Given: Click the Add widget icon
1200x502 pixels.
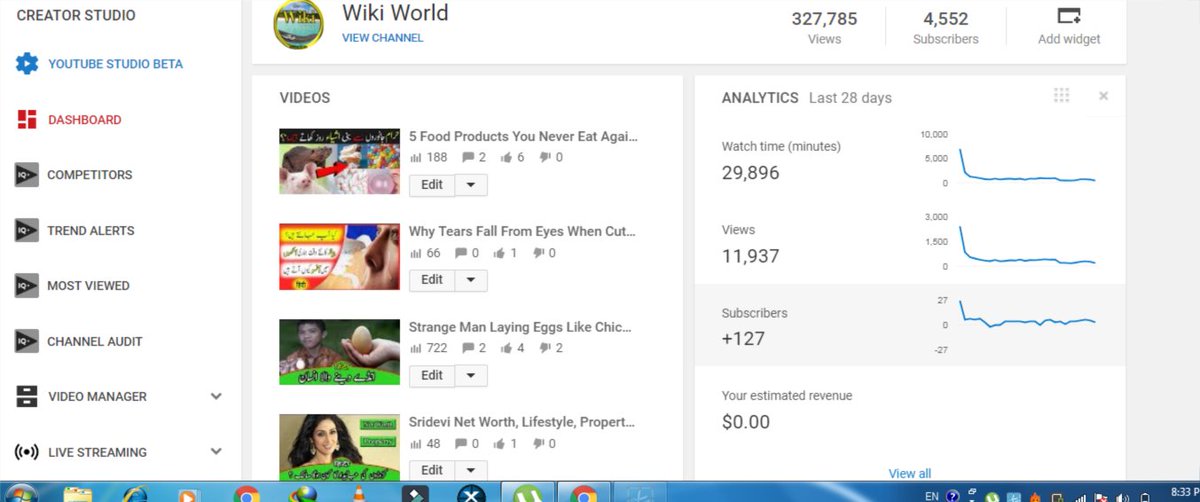Looking at the screenshot, I should [1069, 16].
